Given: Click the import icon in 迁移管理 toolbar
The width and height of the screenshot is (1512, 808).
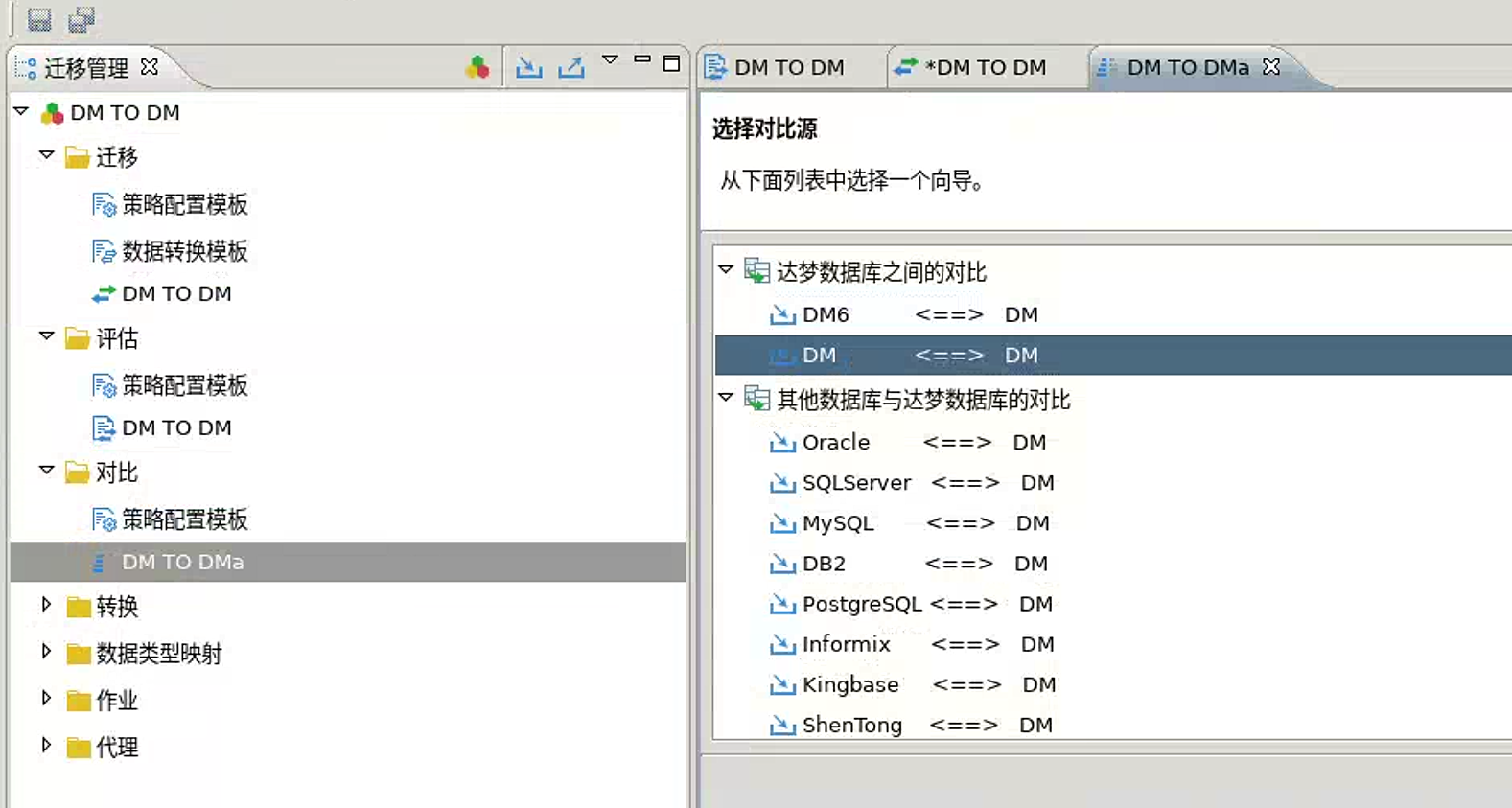Looking at the screenshot, I should [x=528, y=66].
